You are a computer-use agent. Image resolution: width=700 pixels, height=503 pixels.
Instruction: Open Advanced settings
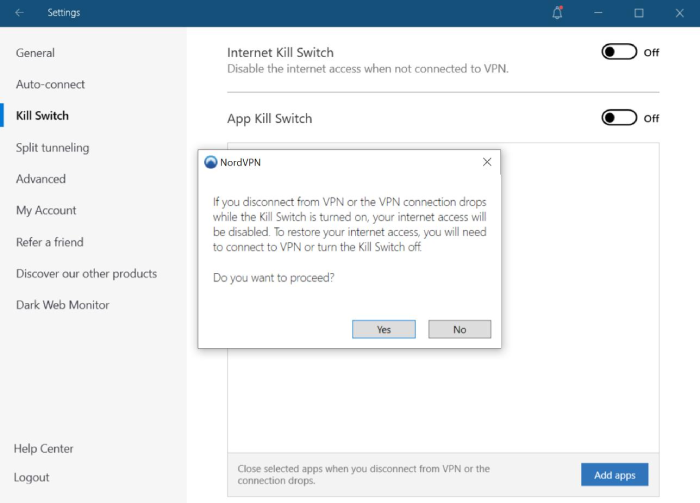tap(41, 179)
